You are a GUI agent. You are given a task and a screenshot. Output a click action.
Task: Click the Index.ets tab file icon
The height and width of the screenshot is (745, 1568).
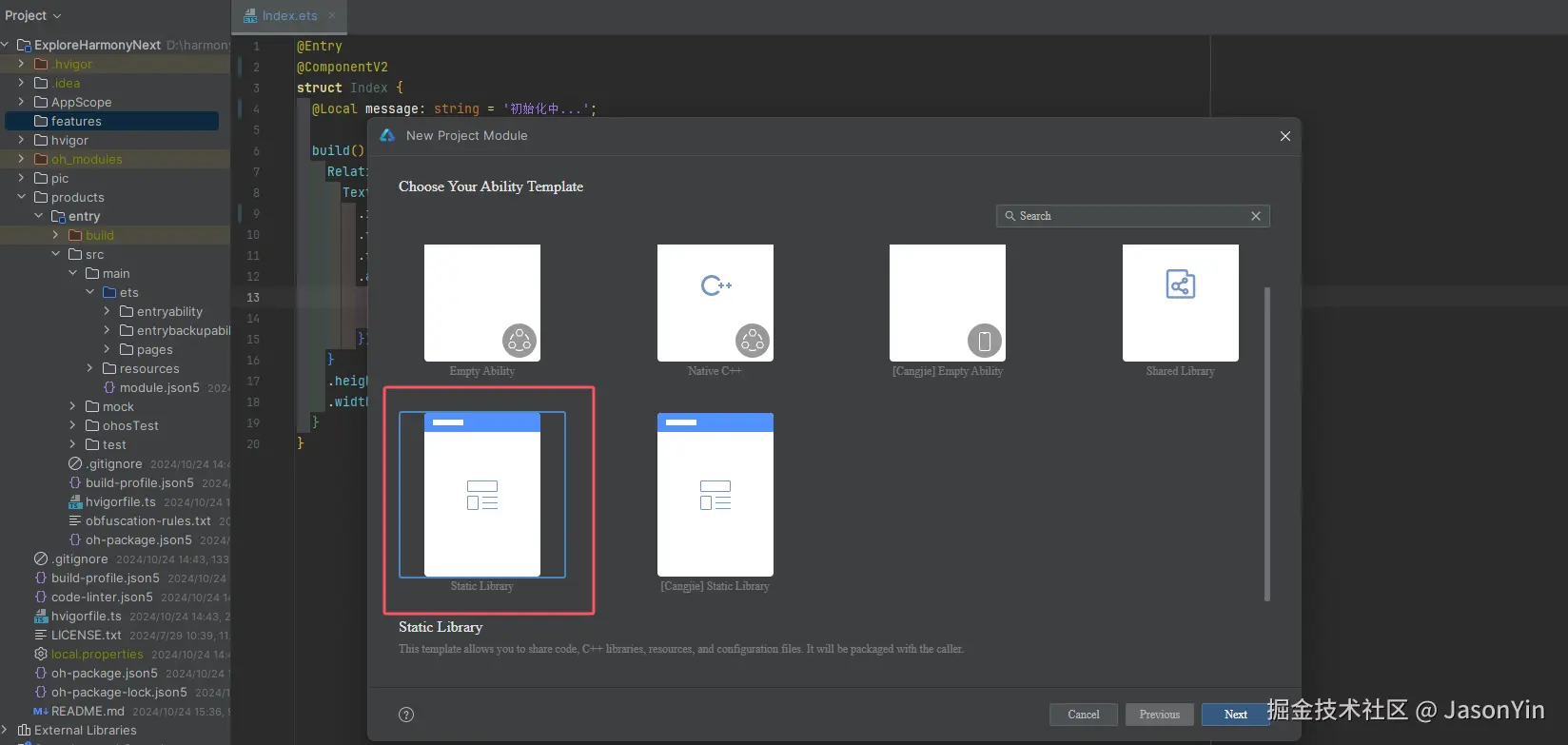pos(250,15)
